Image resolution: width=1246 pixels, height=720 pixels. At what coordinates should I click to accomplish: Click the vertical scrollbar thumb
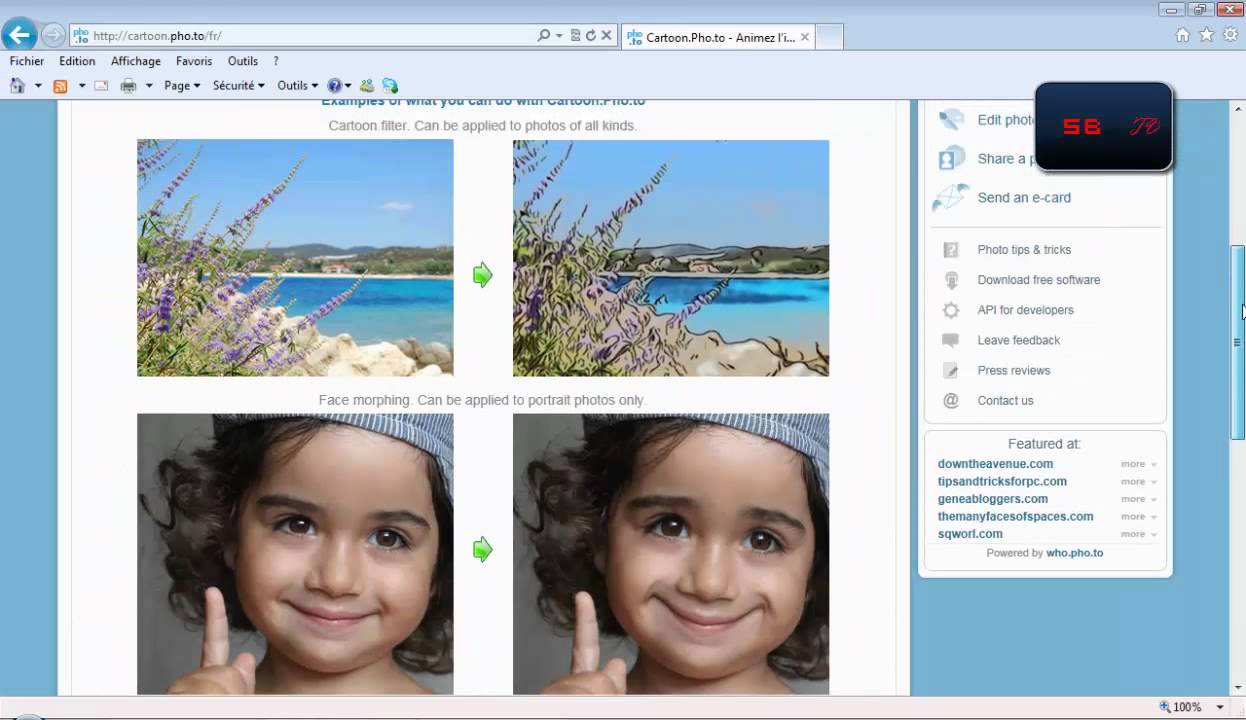1237,342
